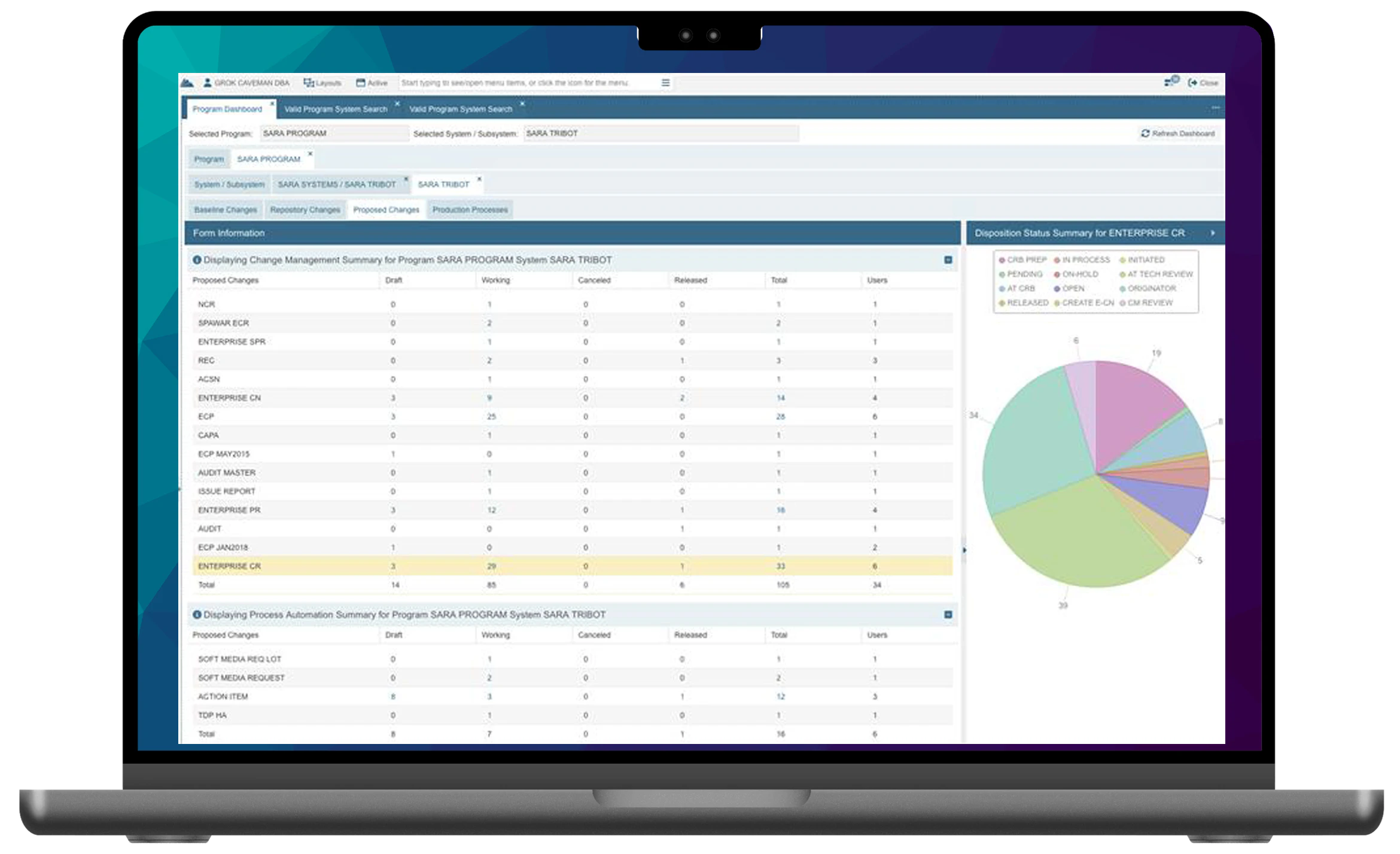Open the Active calendar icon
The height and width of the screenshot is (854, 1400).
(360, 82)
